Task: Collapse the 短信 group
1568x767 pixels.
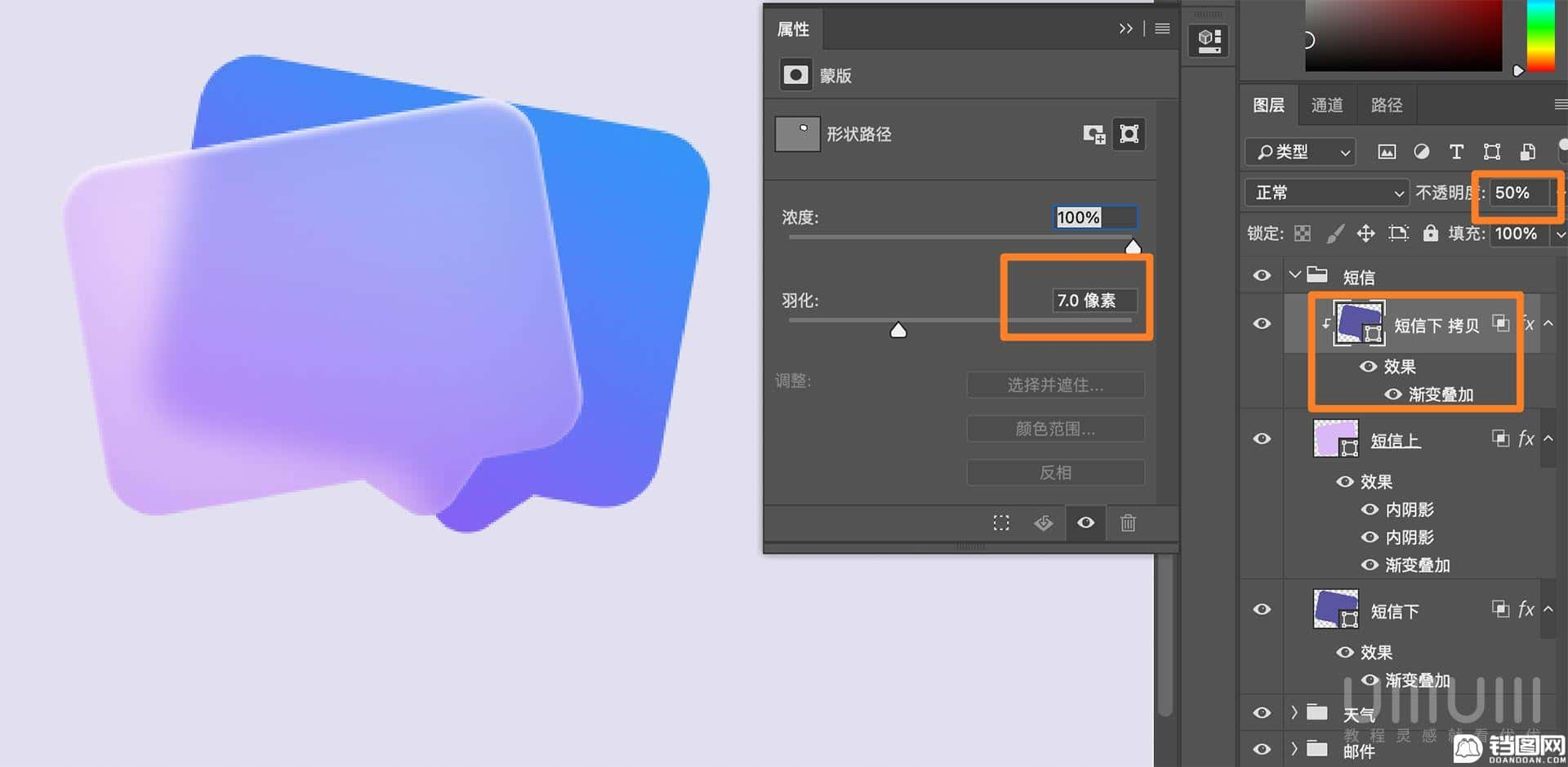Action: [1294, 275]
